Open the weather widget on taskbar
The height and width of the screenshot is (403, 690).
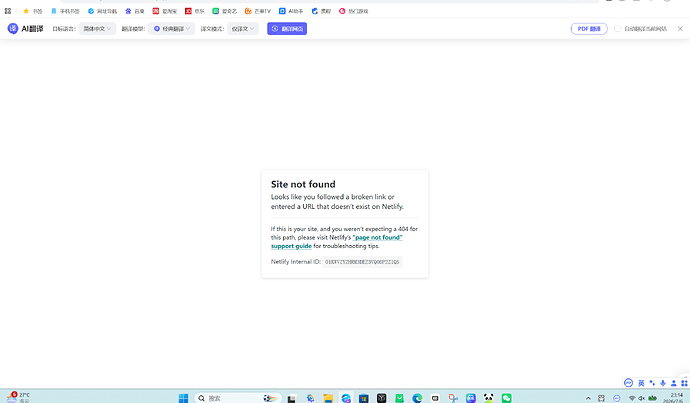18,397
